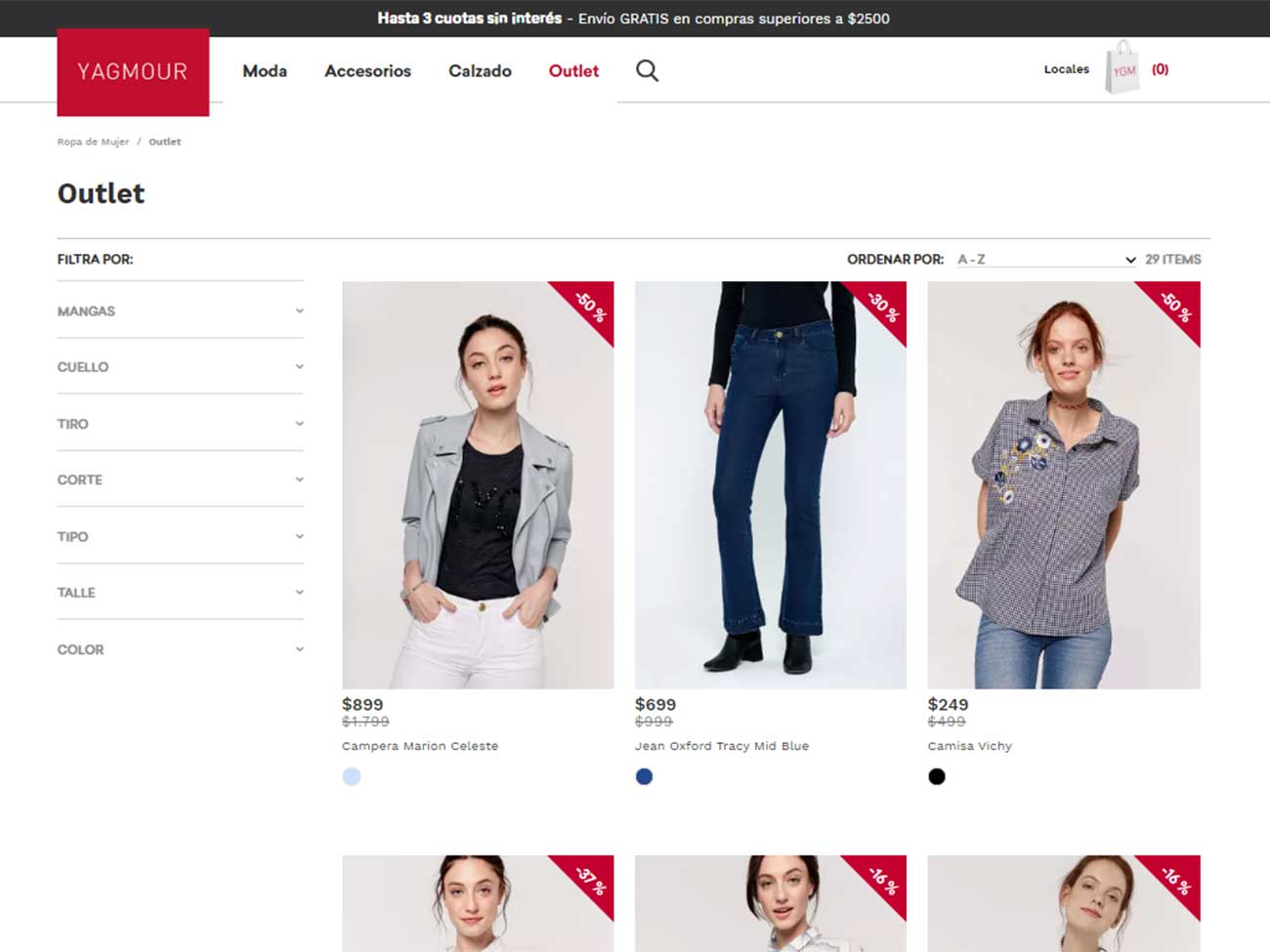The image size is (1270, 952).
Task: Click the -37% discount badge
Action: 588,881
